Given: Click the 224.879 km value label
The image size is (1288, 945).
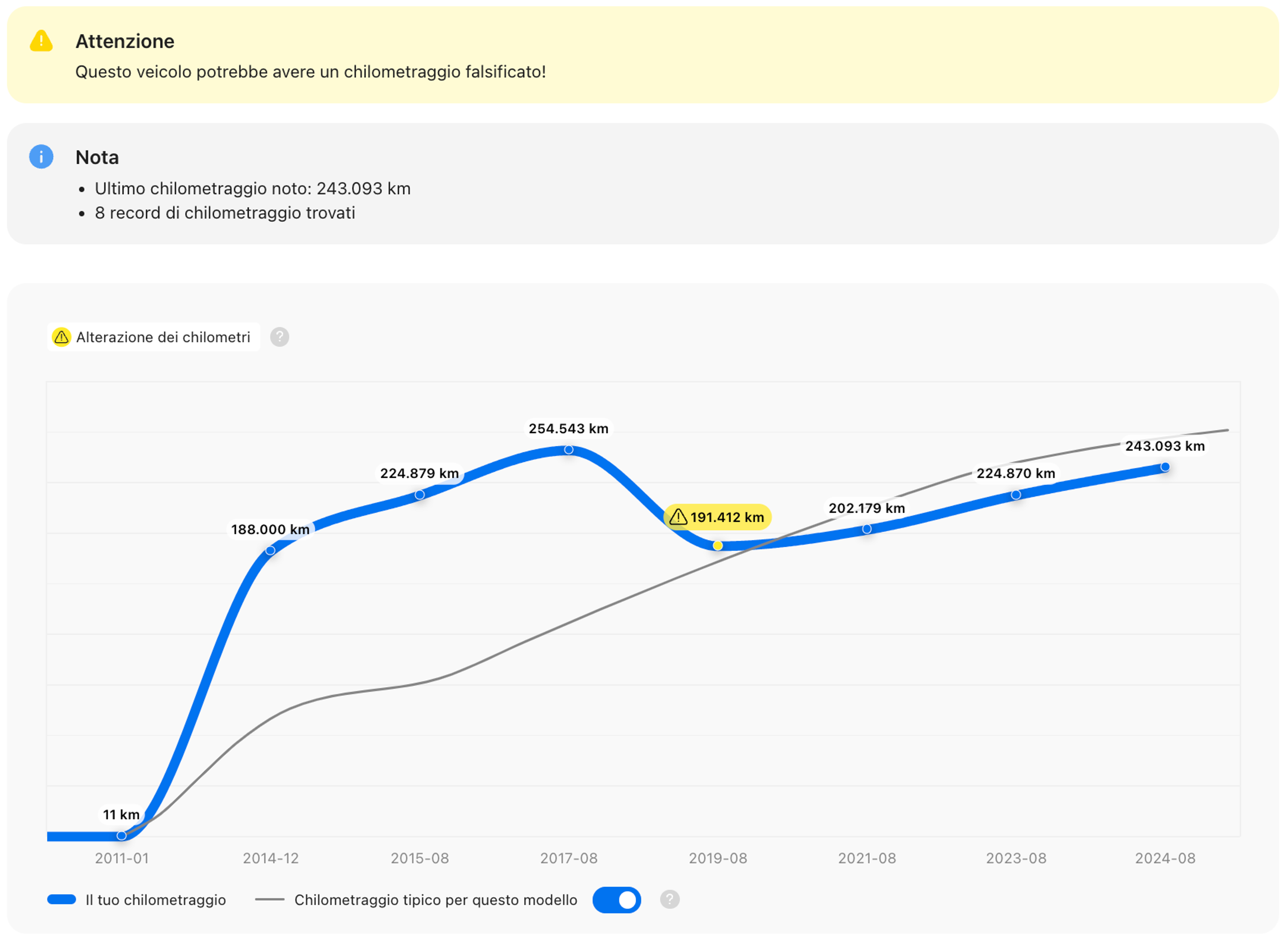Looking at the screenshot, I should tap(420, 474).
